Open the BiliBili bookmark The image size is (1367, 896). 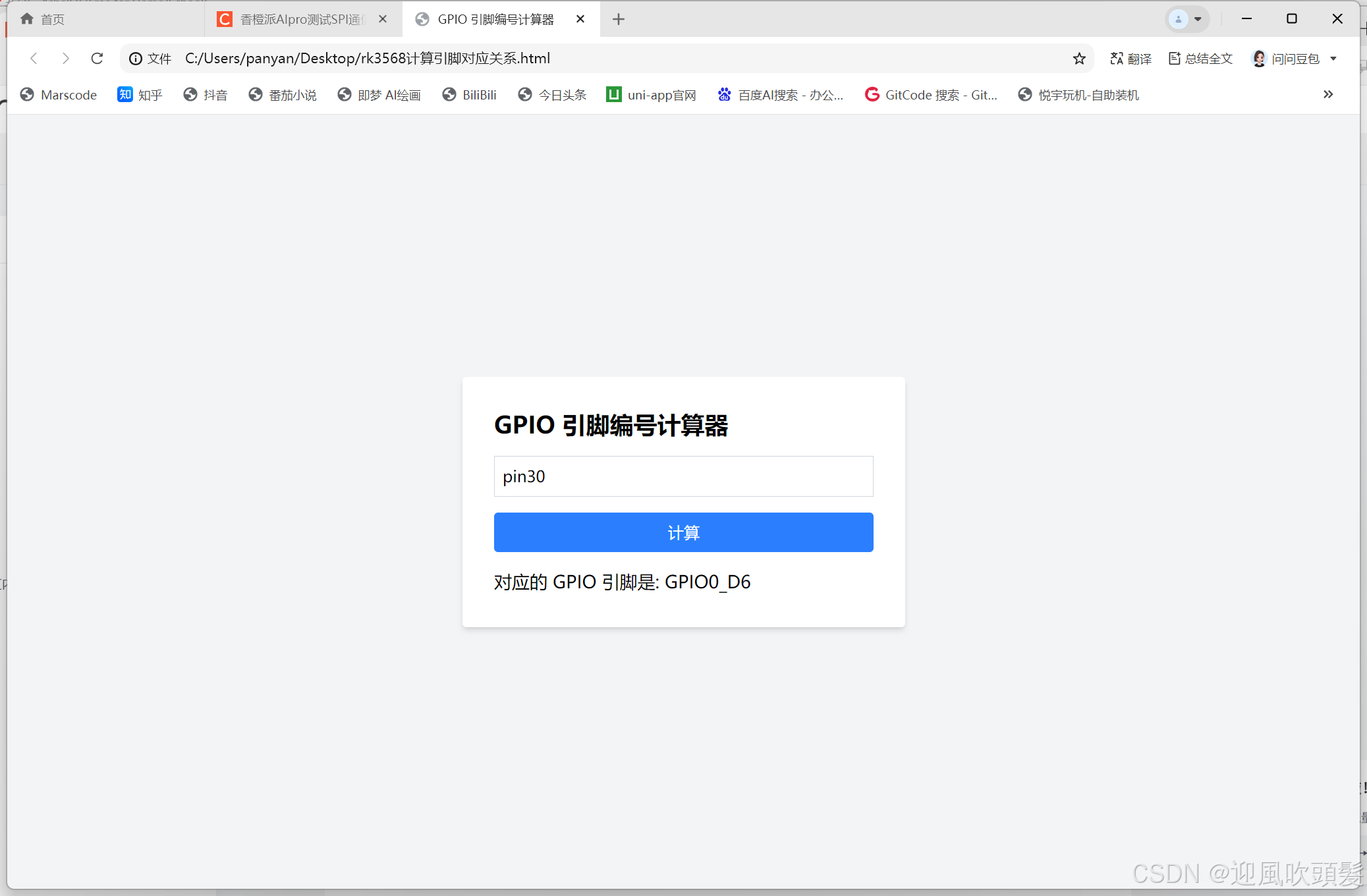click(469, 95)
